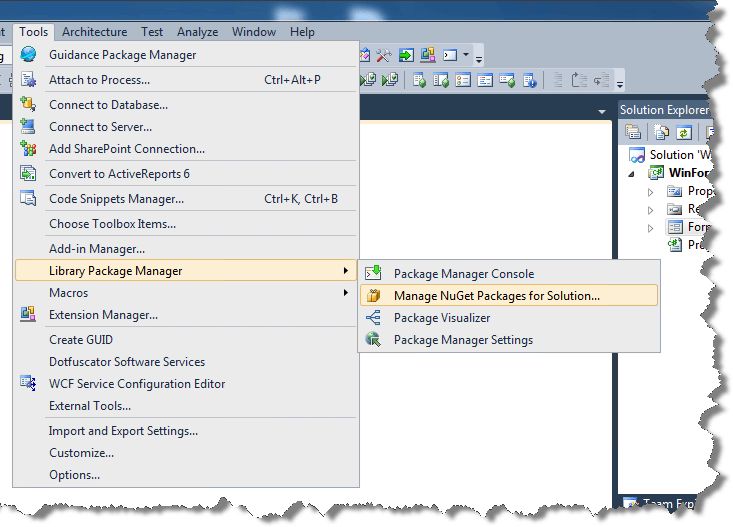Click Create GUID menu item

pos(186,340)
